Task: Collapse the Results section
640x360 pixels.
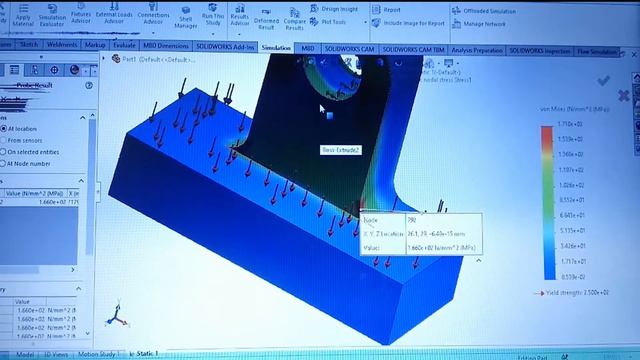Action: pyautogui.click(x=81, y=180)
